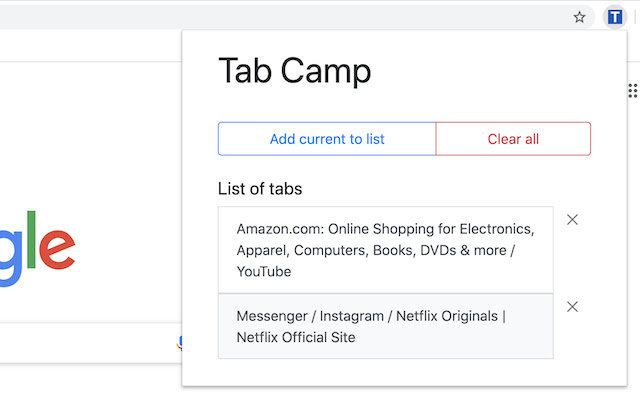Remove the Amazon / YouTube tab group
640x400 pixels.
[x=572, y=220]
